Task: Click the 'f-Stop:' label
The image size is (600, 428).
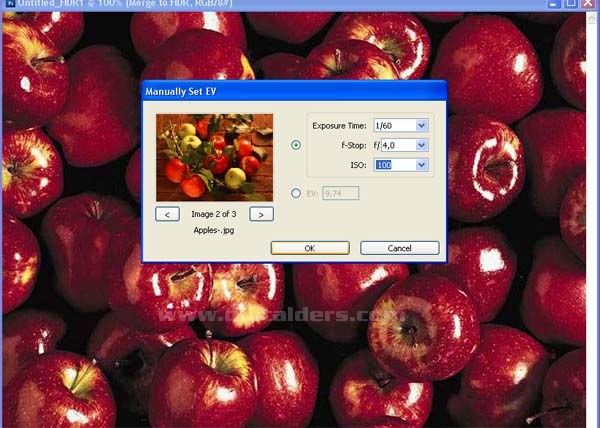Action: point(354,146)
